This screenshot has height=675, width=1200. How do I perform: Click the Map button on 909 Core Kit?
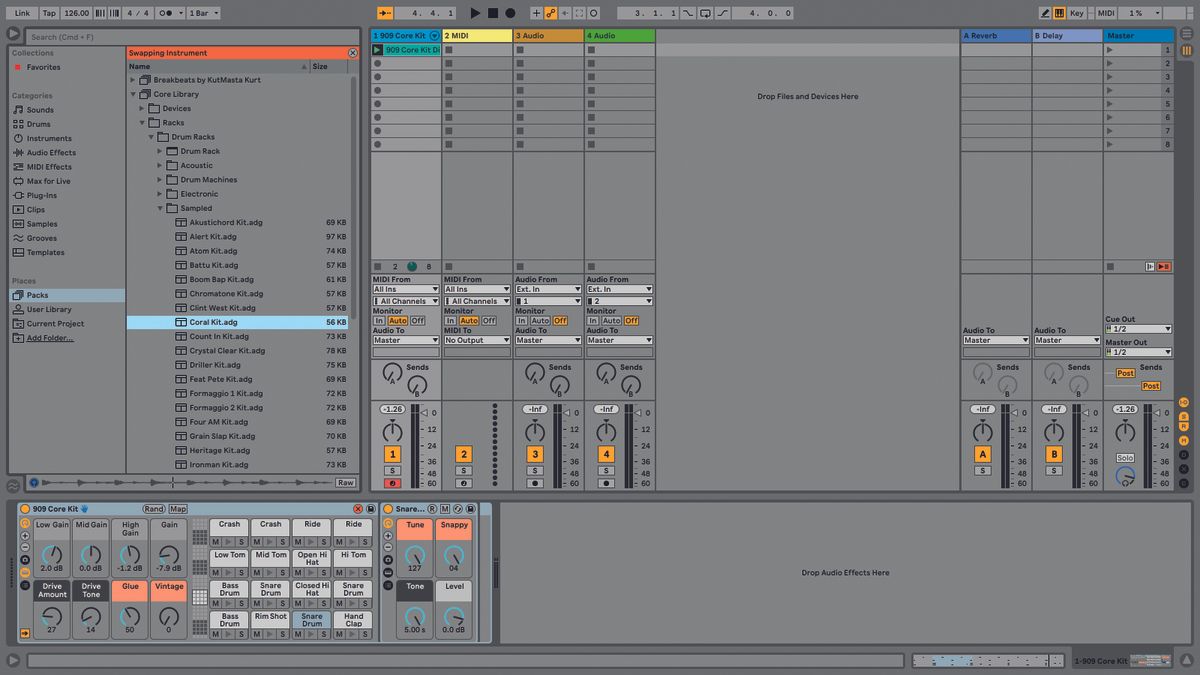pyautogui.click(x=177, y=508)
